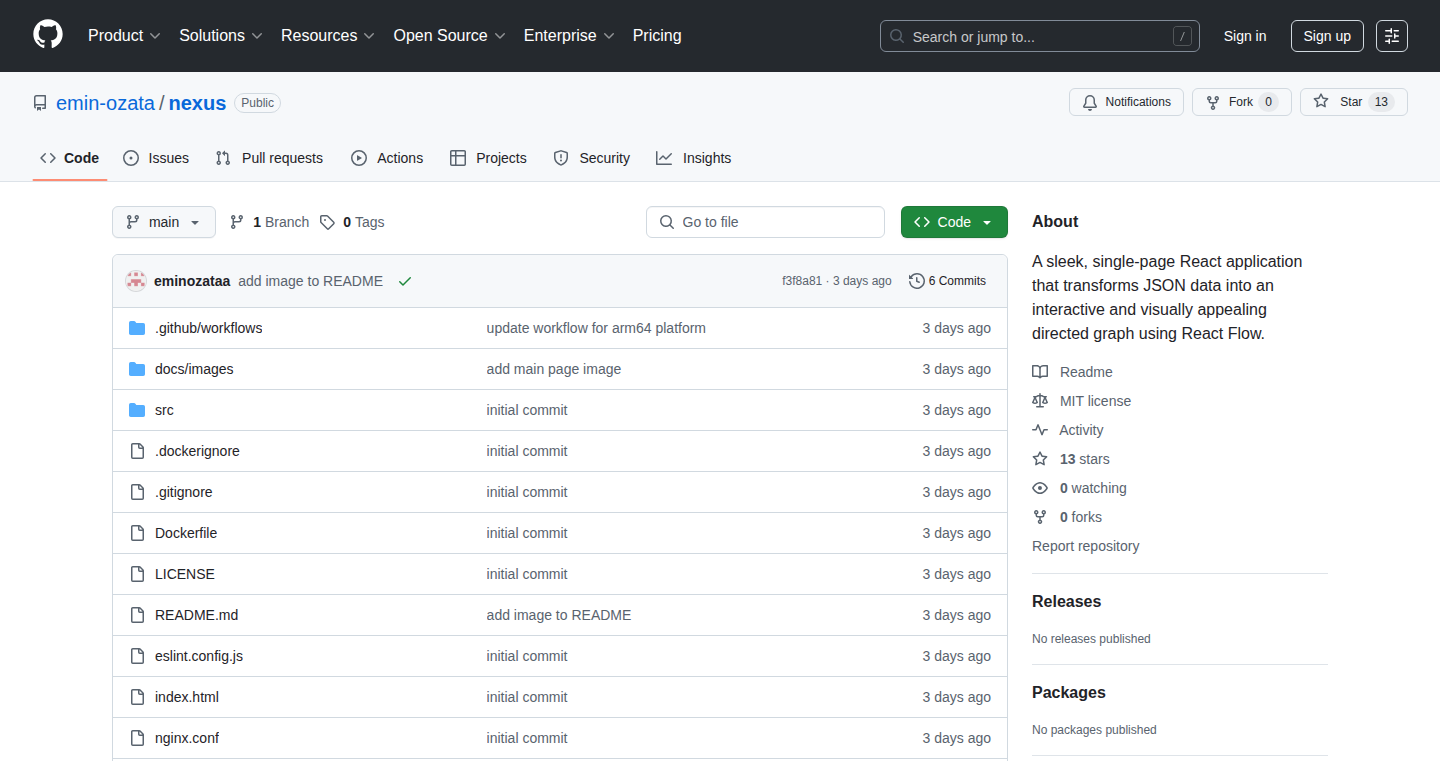1440x761 pixels.
Task: Click the fork icon in Fork button
Action: pyautogui.click(x=1213, y=102)
